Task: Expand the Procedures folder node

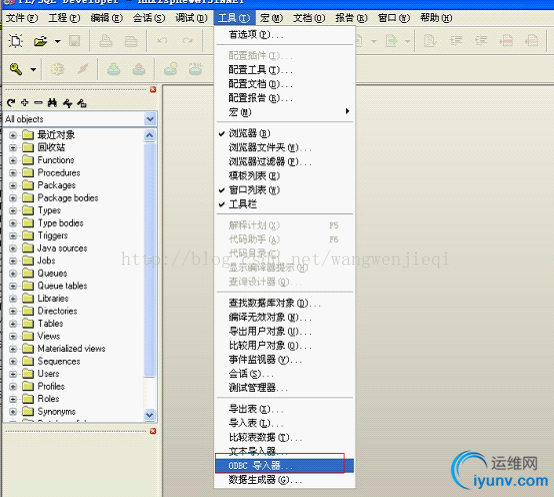Action: (x=13, y=173)
